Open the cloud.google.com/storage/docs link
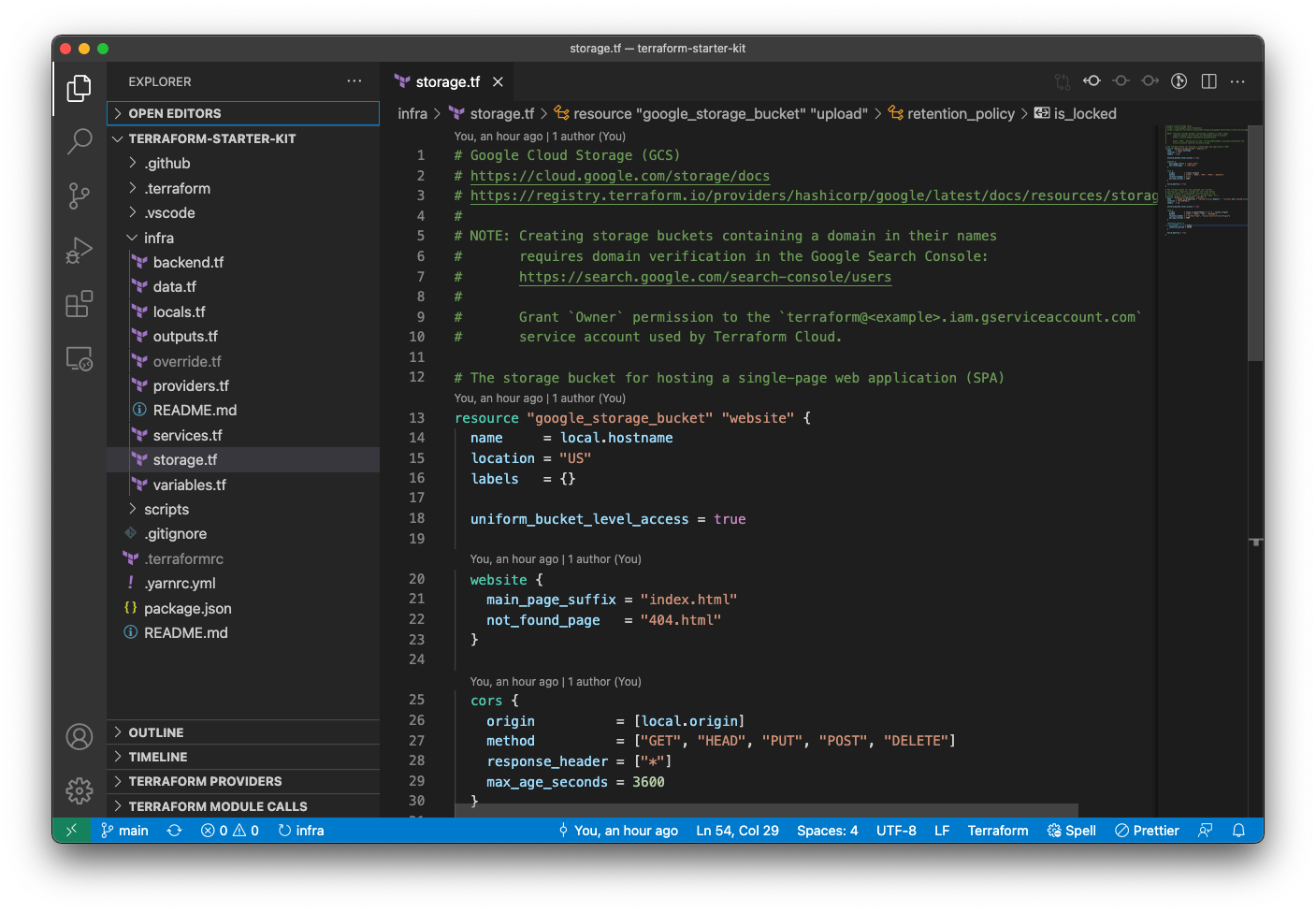Screen dimensions: 1316x912 coord(620,176)
